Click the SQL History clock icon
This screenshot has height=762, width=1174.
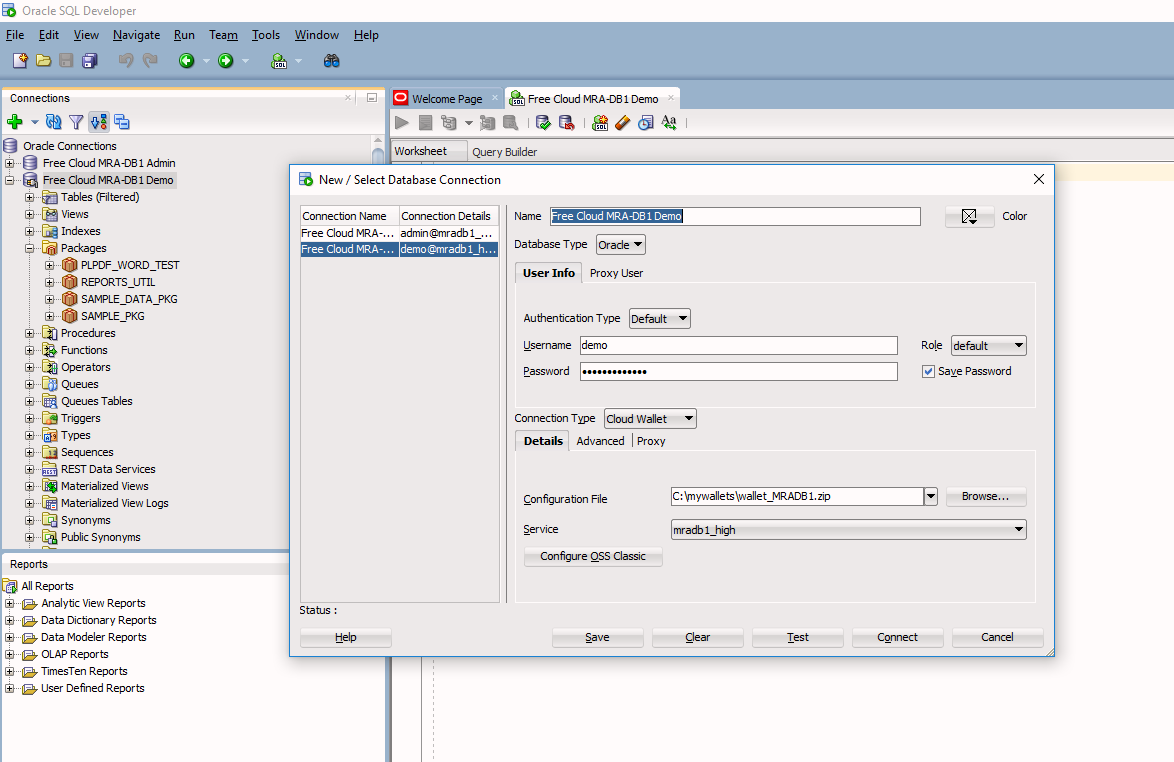[x=645, y=122]
